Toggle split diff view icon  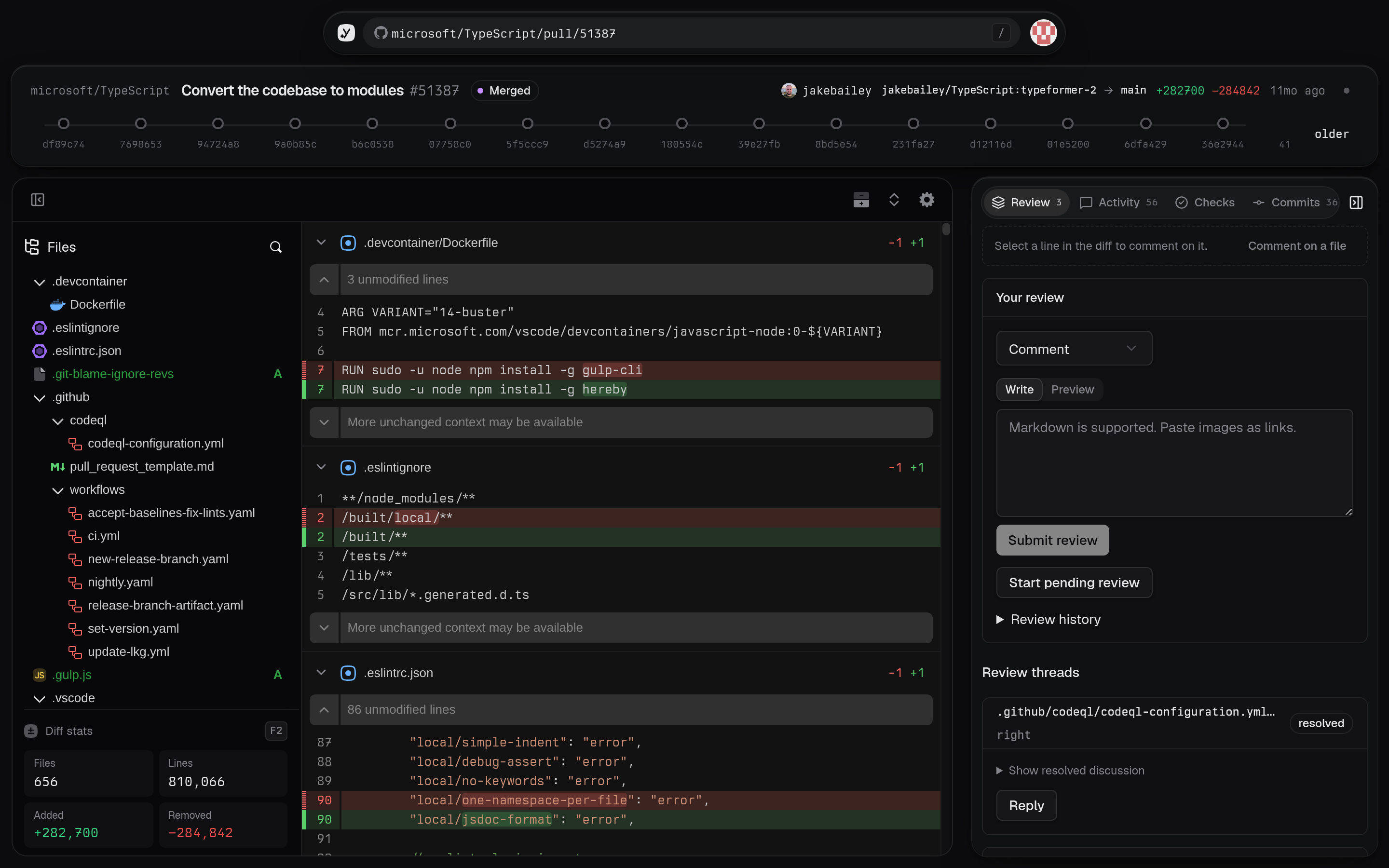point(861,200)
